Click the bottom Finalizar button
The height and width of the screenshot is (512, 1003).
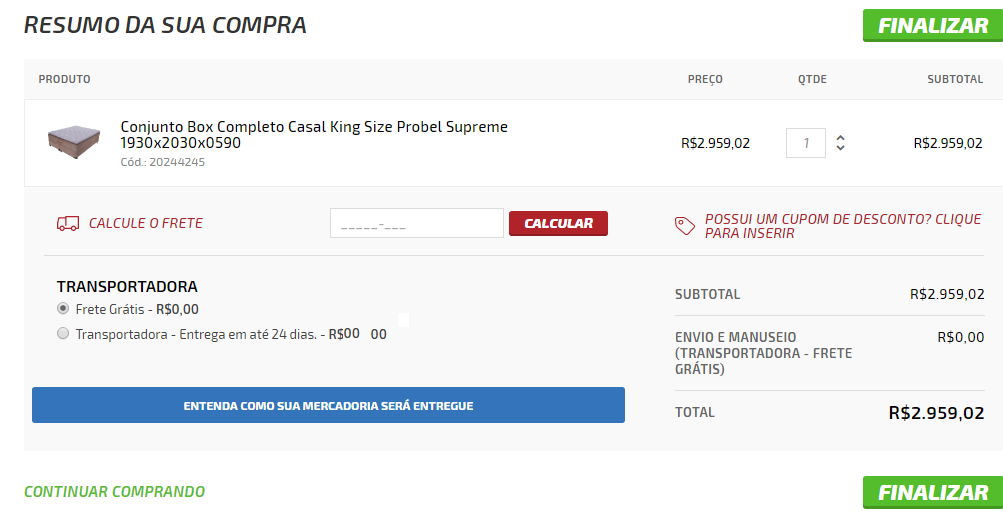932,492
